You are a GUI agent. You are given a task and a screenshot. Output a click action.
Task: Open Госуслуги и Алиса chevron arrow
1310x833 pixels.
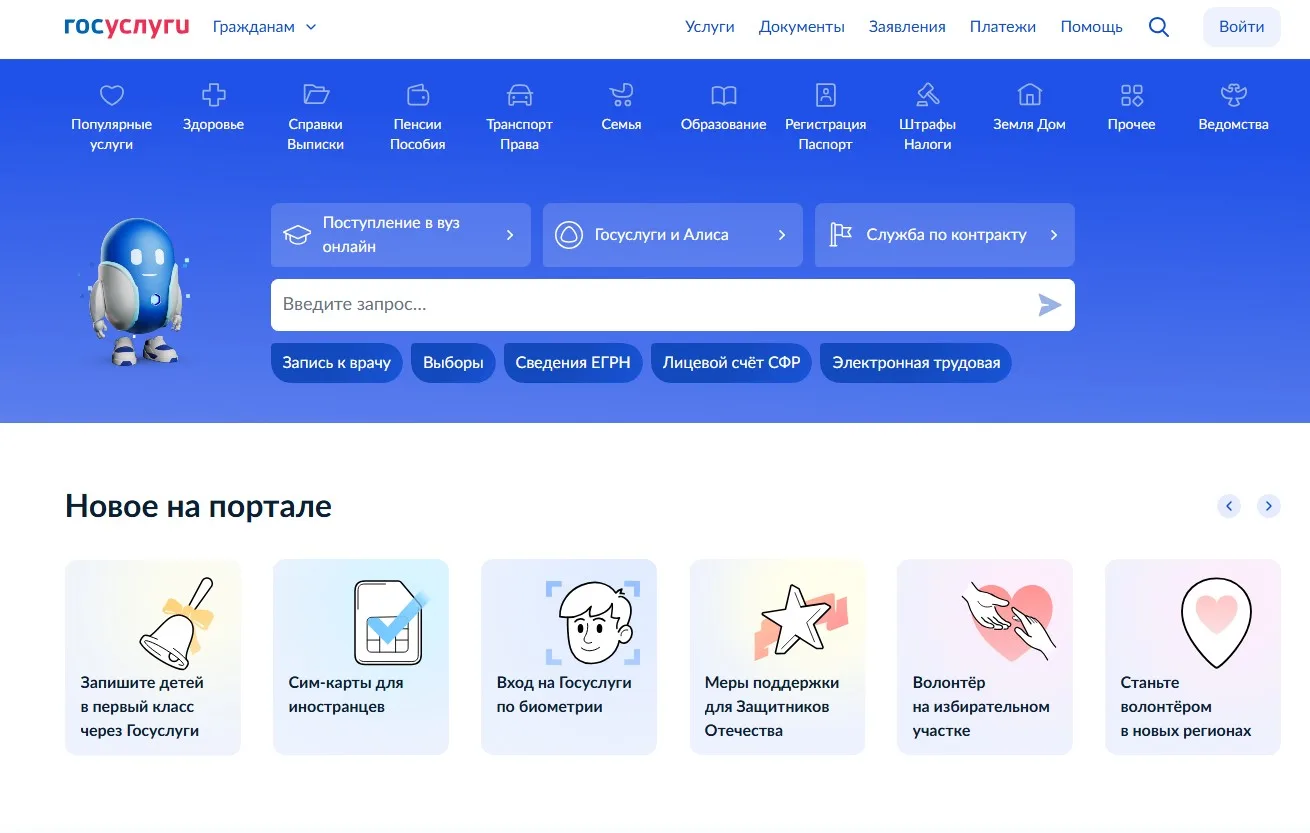[x=782, y=235]
